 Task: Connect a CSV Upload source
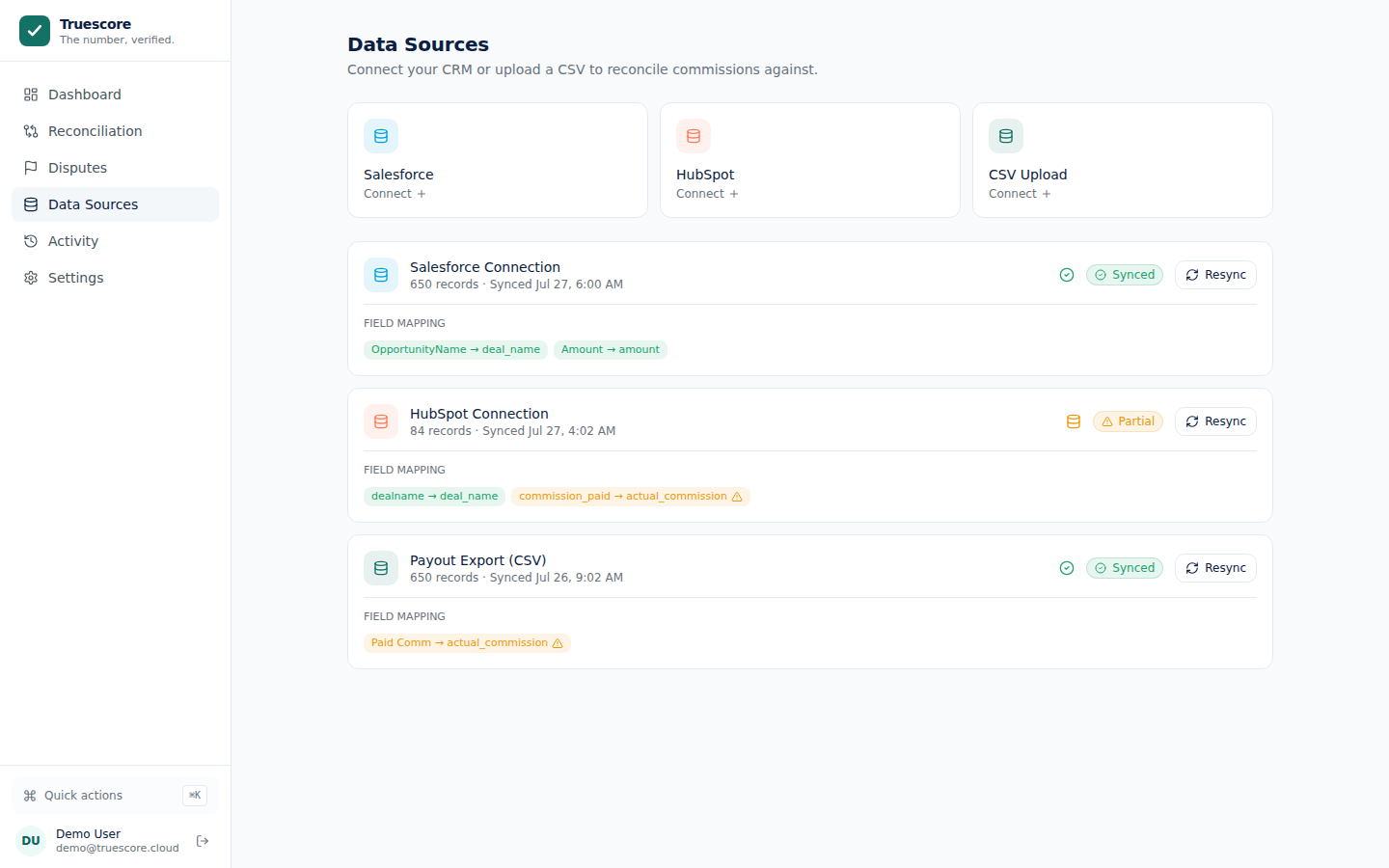click(1020, 194)
